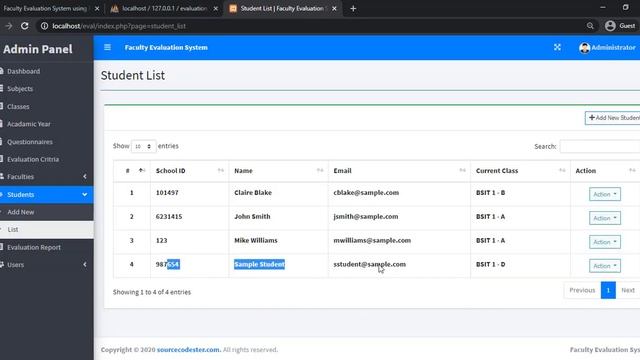Open the Action dropdown for John Smith

coord(604,218)
